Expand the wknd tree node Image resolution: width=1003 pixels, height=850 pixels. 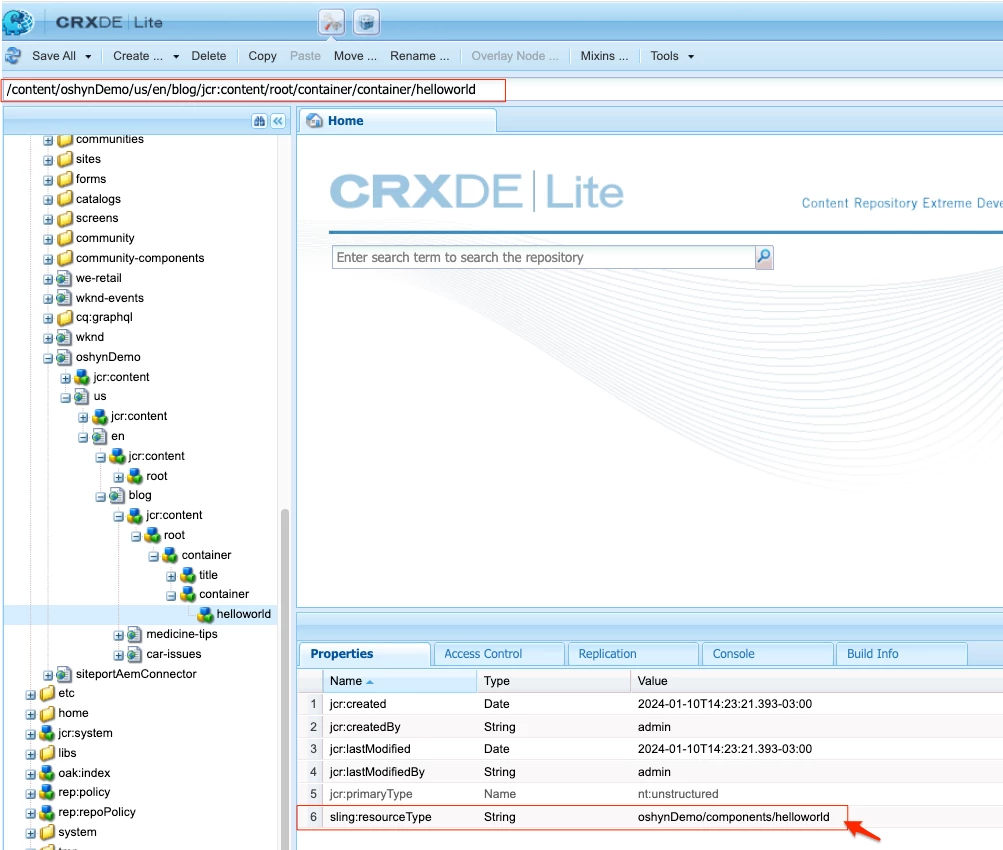[48, 338]
